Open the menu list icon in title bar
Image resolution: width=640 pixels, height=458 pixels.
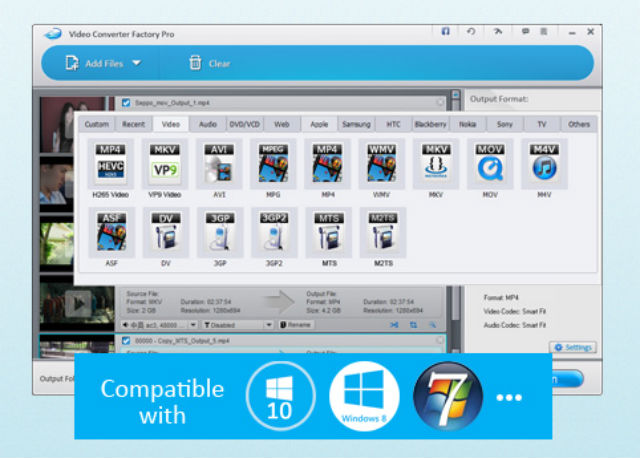click(544, 31)
